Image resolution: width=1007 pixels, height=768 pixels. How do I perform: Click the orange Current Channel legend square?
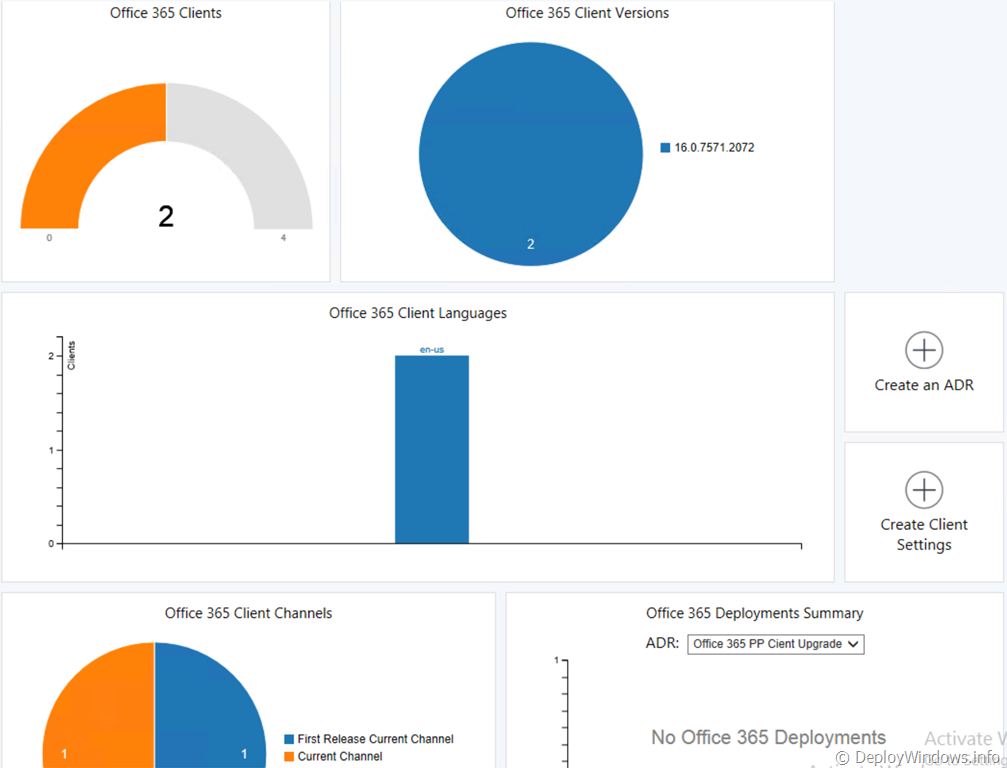click(289, 757)
